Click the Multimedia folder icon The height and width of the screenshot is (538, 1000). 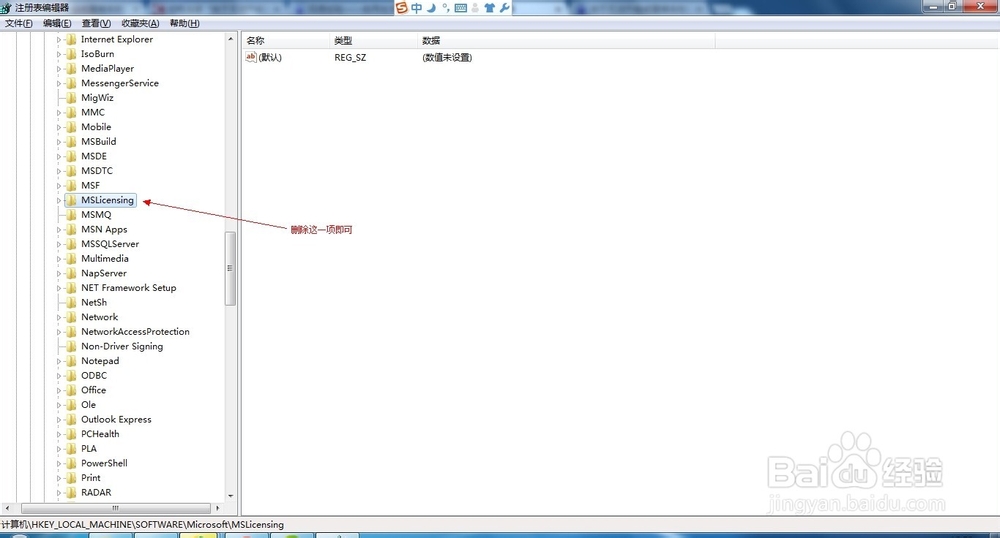(71, 259)
